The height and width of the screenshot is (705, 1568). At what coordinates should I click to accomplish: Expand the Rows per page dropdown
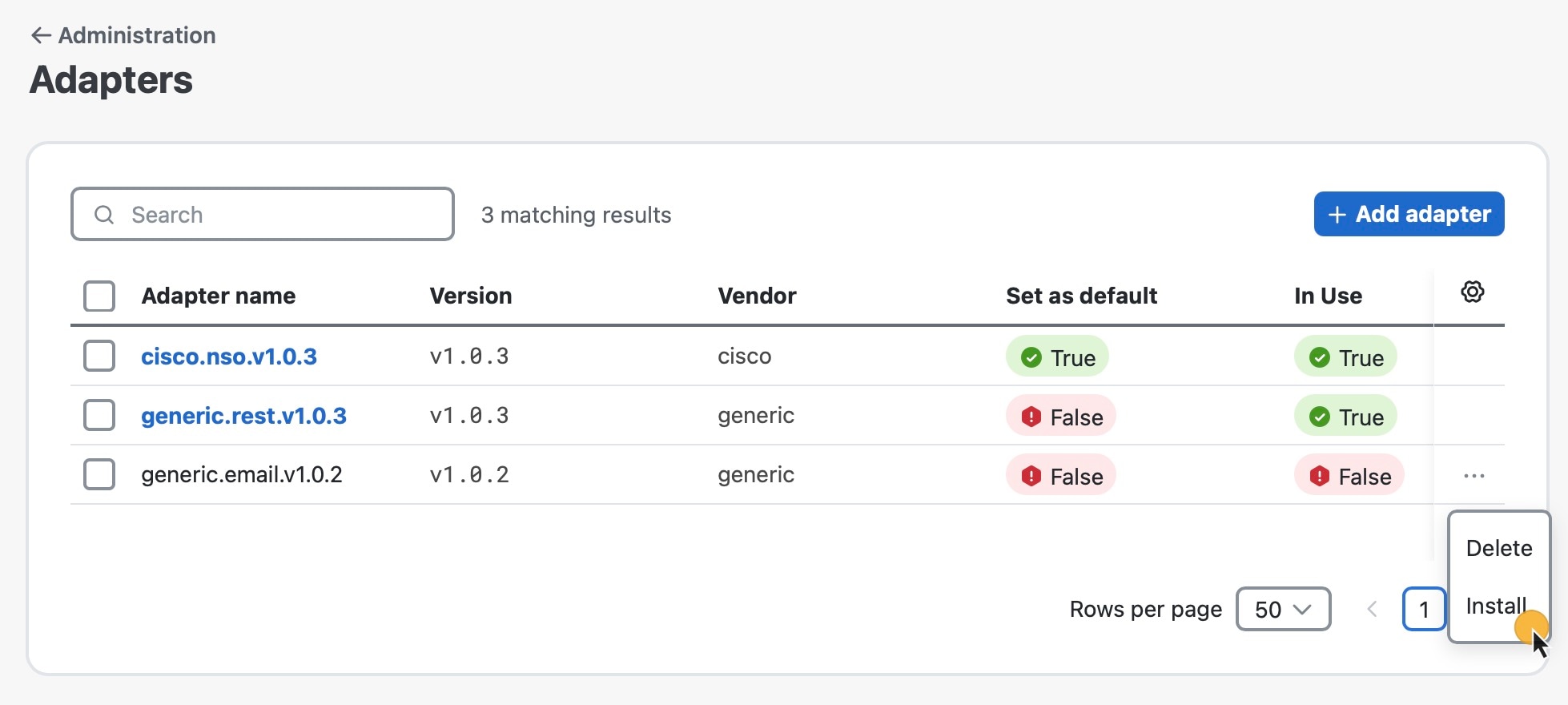pos(1283,610)
